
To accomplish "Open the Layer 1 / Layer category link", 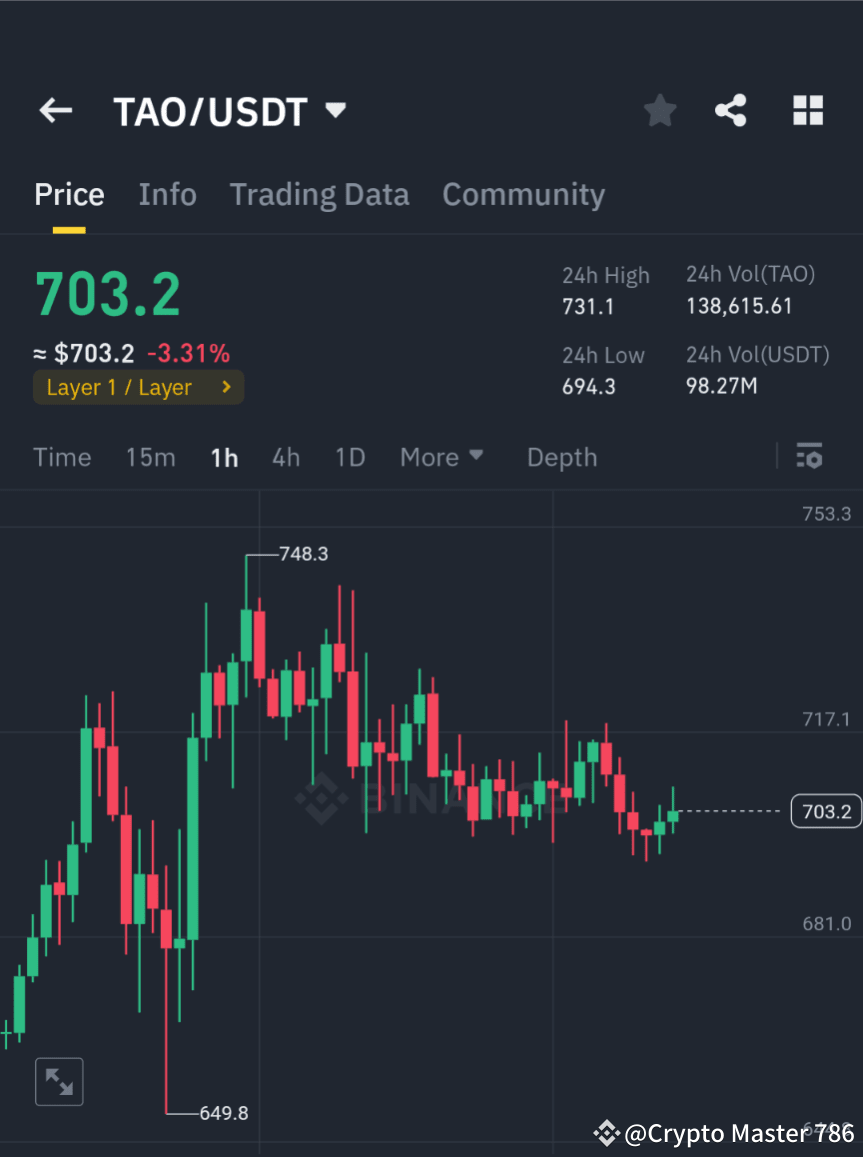I will click(x=138, y=387).
